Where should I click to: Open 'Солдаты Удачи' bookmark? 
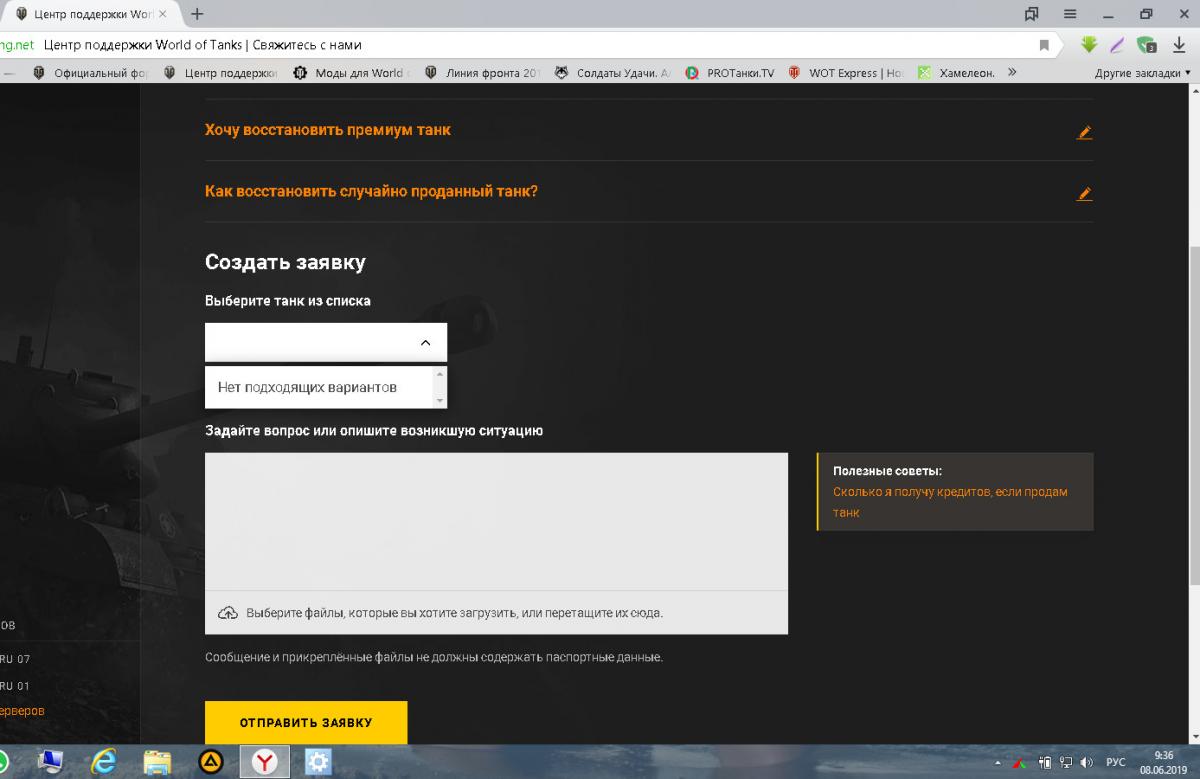613,73
